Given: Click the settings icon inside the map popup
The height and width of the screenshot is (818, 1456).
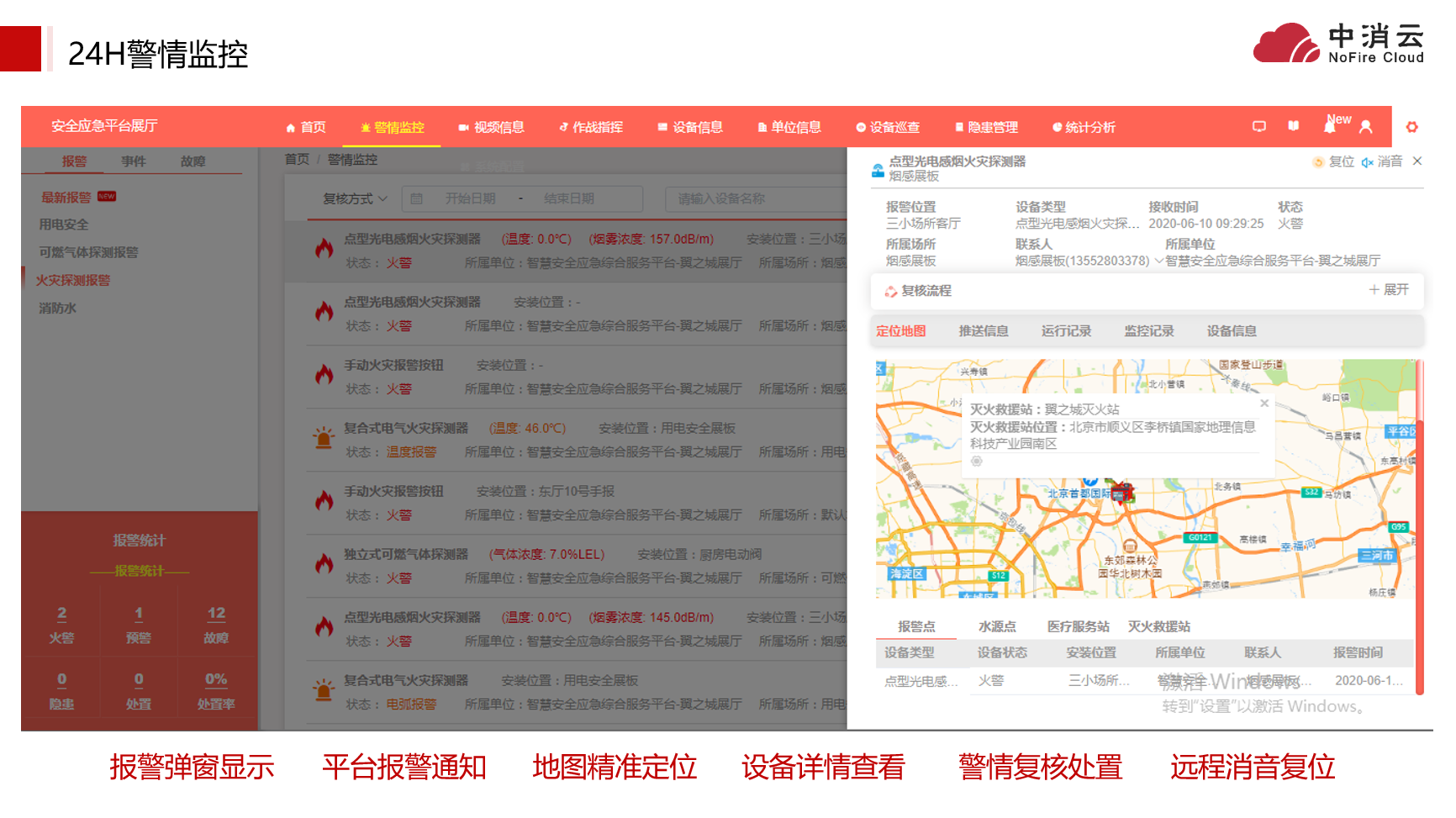Looking at the screenshot, I should 976,462.
